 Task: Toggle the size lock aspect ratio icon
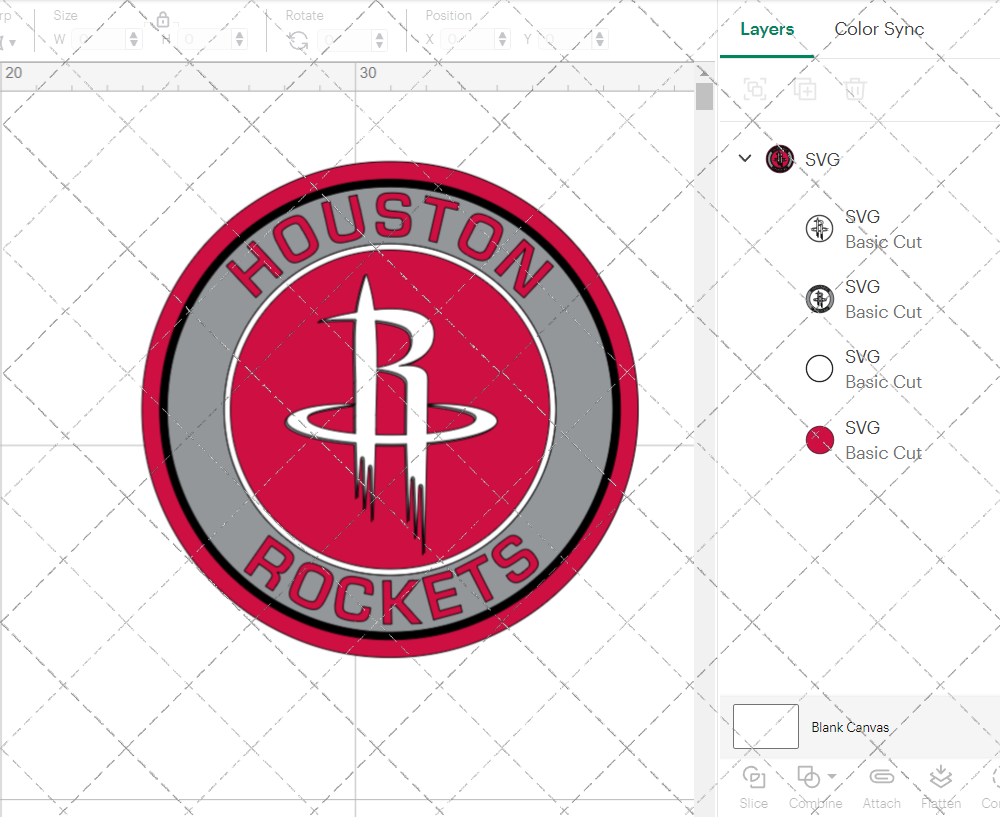pyautogui.click(x=163, y=20)
